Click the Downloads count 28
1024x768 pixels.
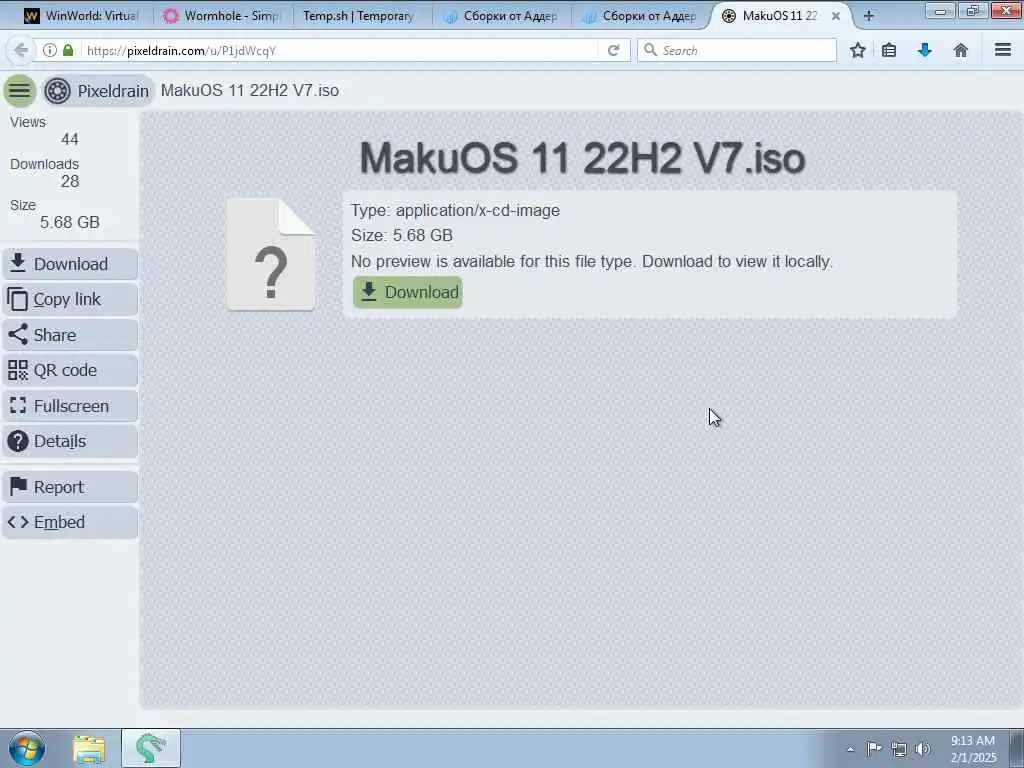point(69,181)
